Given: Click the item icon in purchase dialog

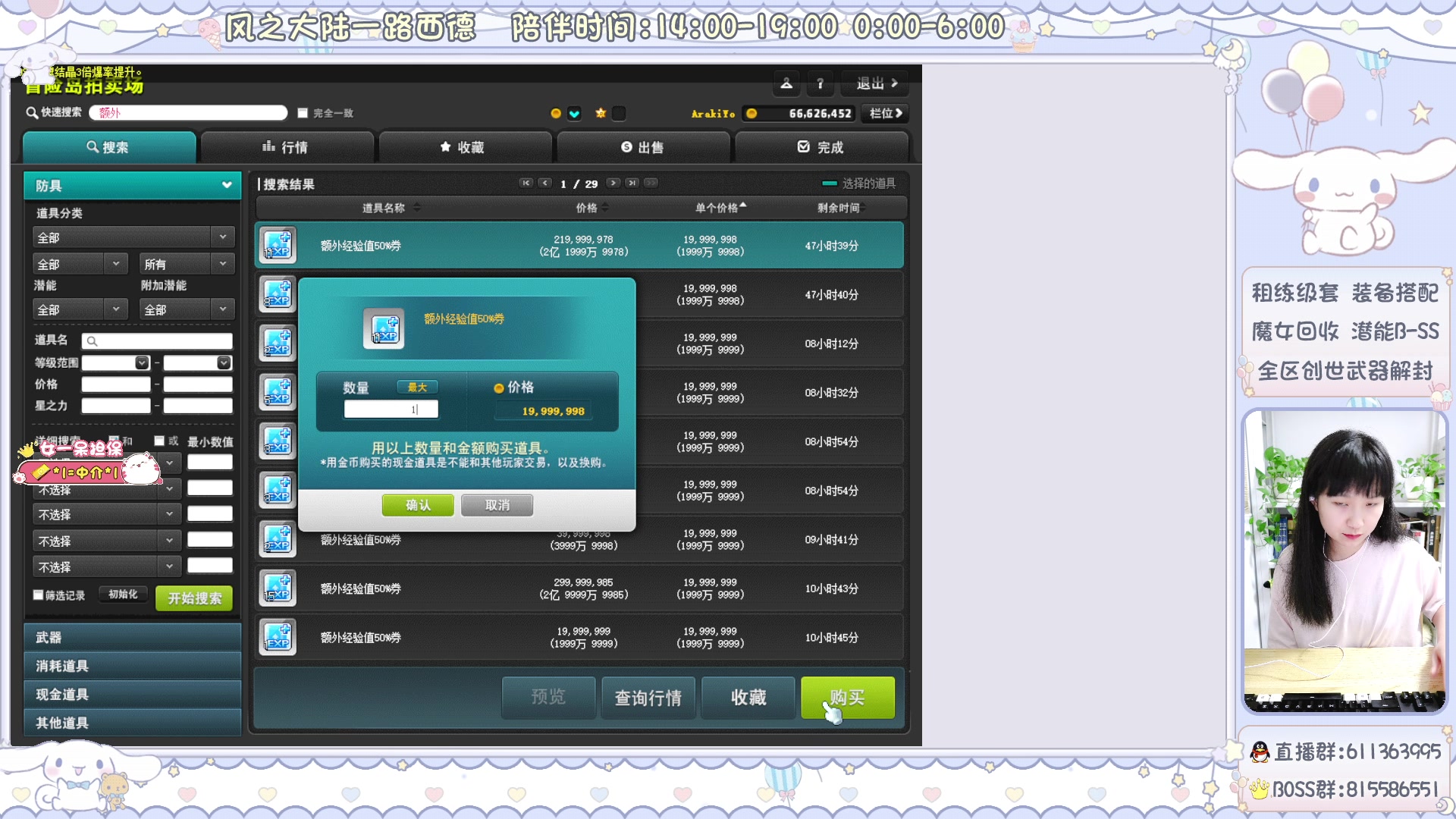Looking at the screenshot, I should [384, 328].
